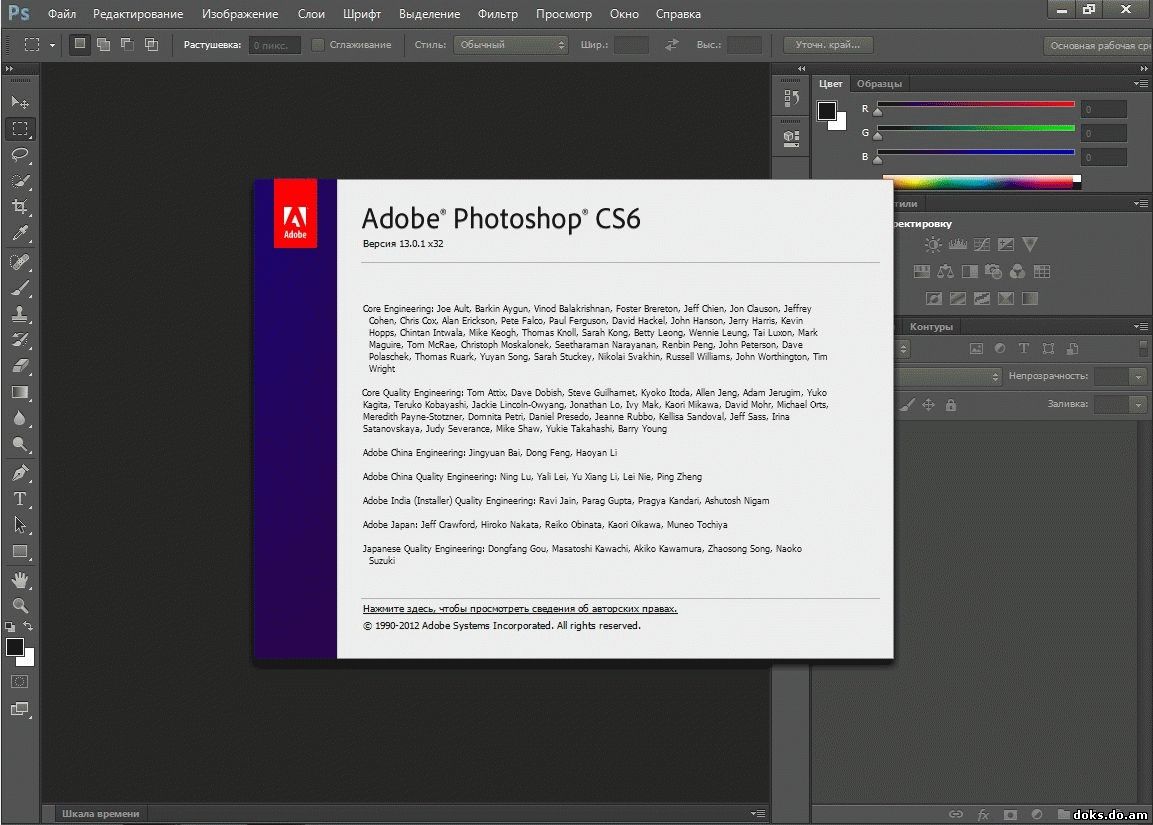Open the 3D panel icon

(791, 138)
